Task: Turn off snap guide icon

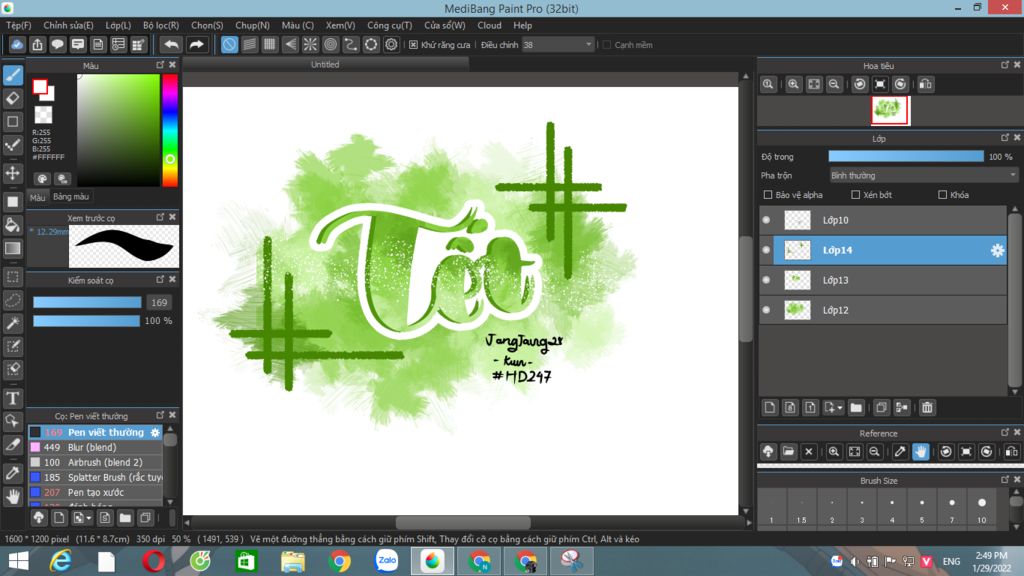Action: tap(229, 44)
